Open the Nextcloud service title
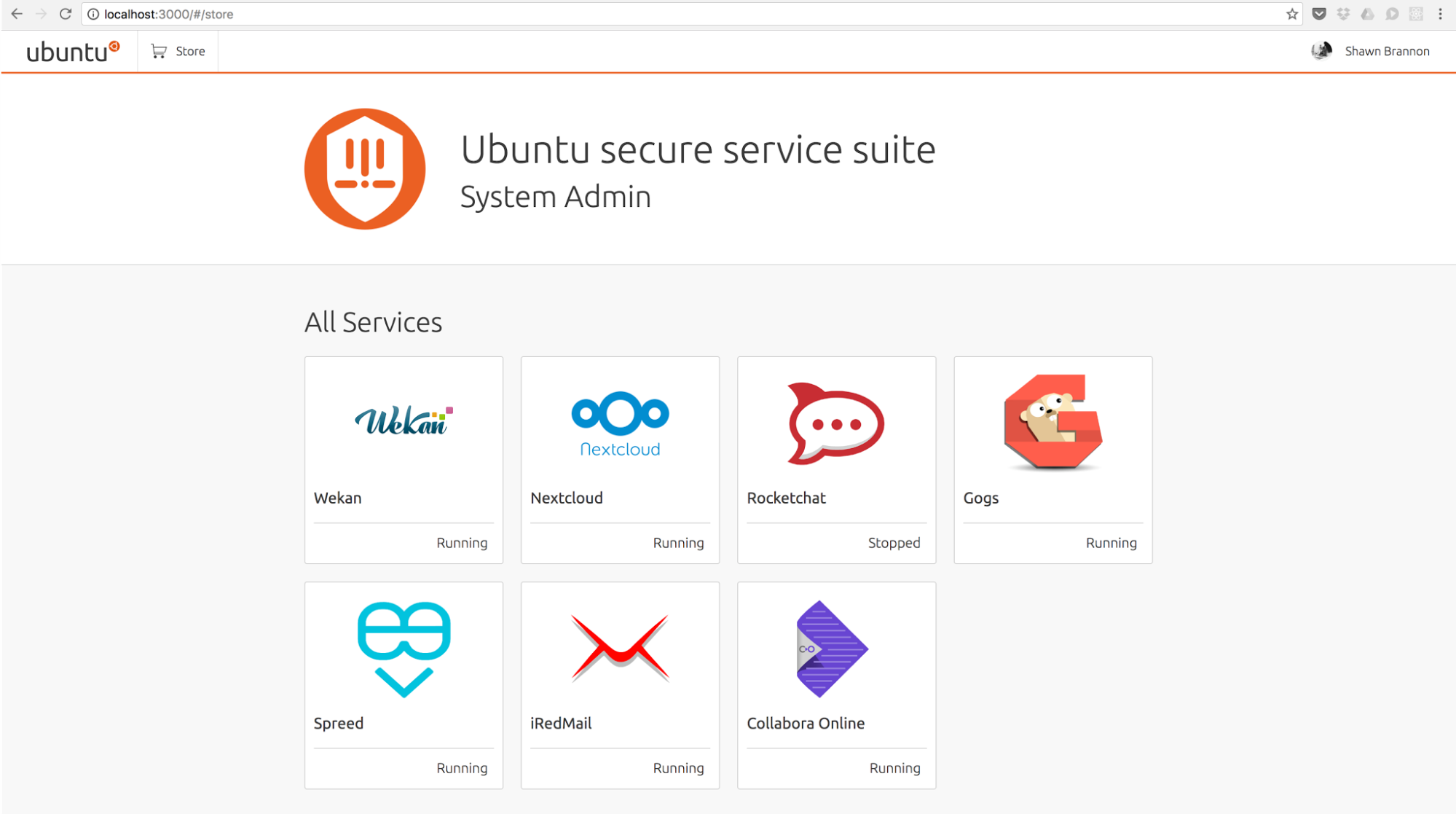The width and height of the screenshot is (1456, 814). click(x=567, y=498)
